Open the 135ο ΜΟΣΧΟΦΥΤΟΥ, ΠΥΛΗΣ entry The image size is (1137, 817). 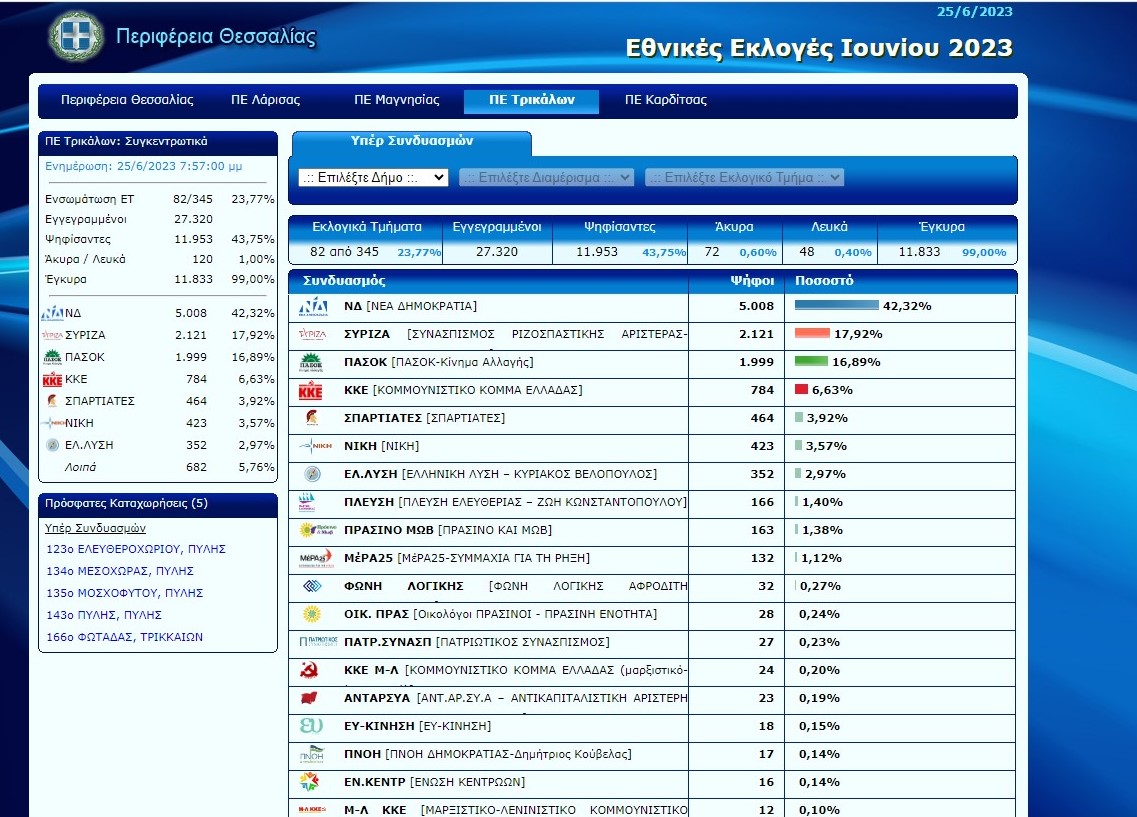pyautogui.click(x=125, y=593)
